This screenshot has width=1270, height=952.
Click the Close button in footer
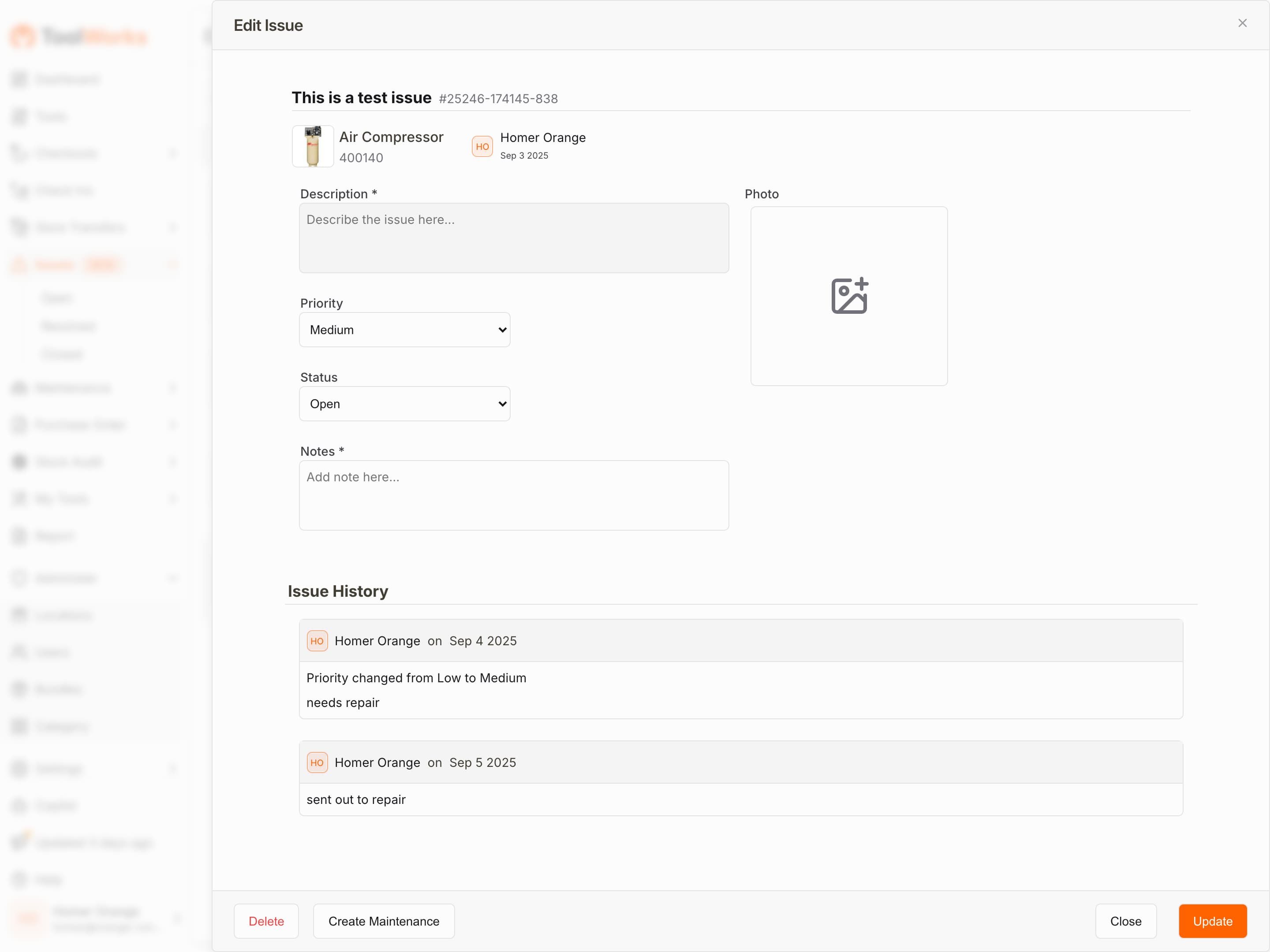point(1125,921)
